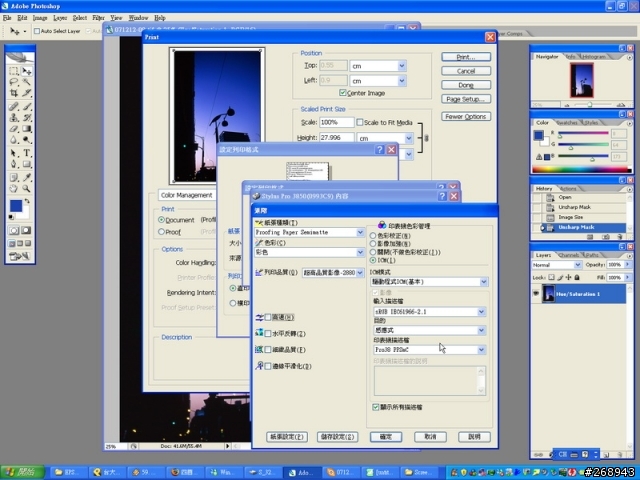The width and height of the screenshot is (640, 480).
Task: Select the Dodge tool
Action: 27,140
